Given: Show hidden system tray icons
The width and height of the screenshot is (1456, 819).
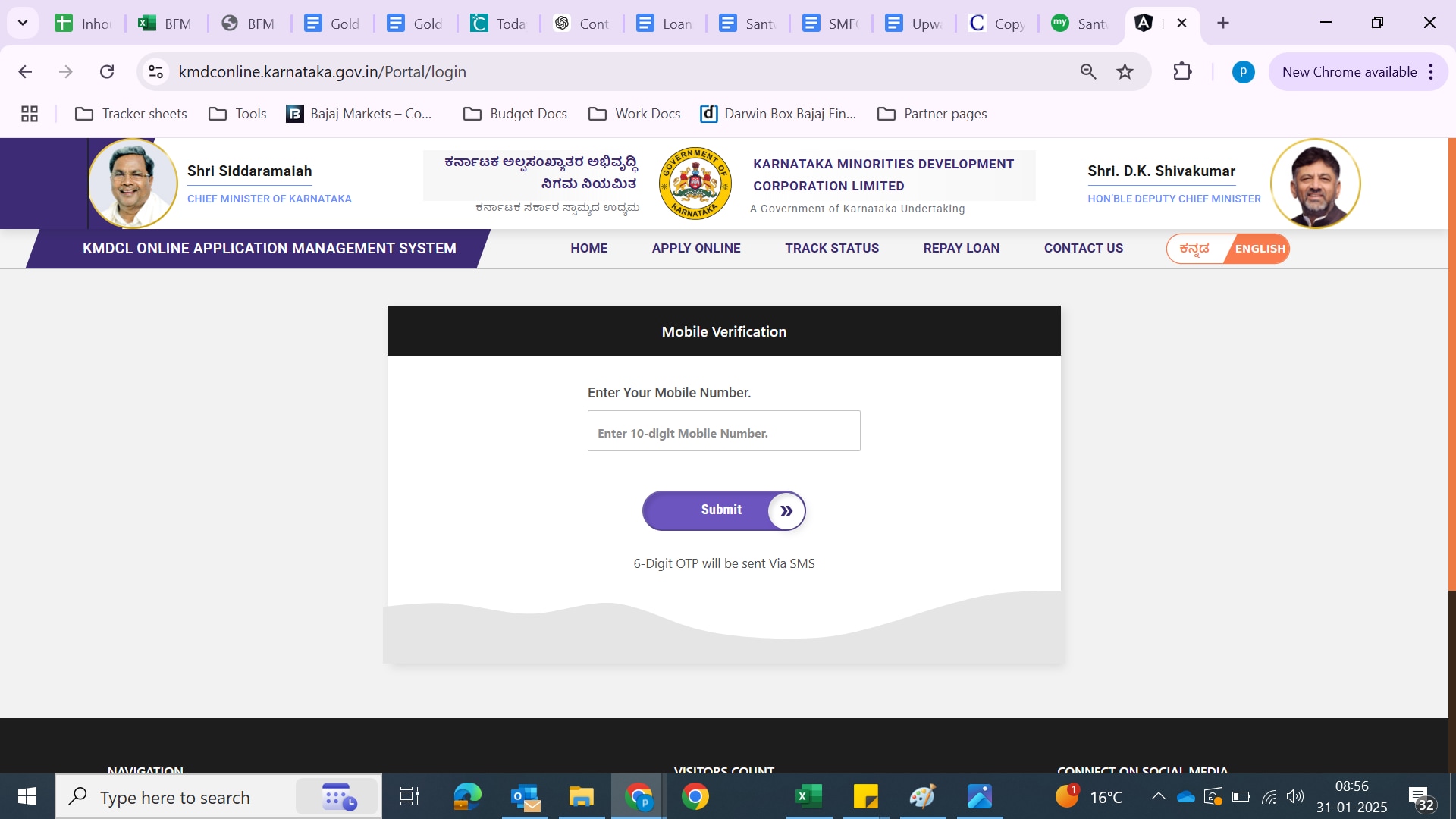Looking at the screenshot, I should [x=1158, y=796].
